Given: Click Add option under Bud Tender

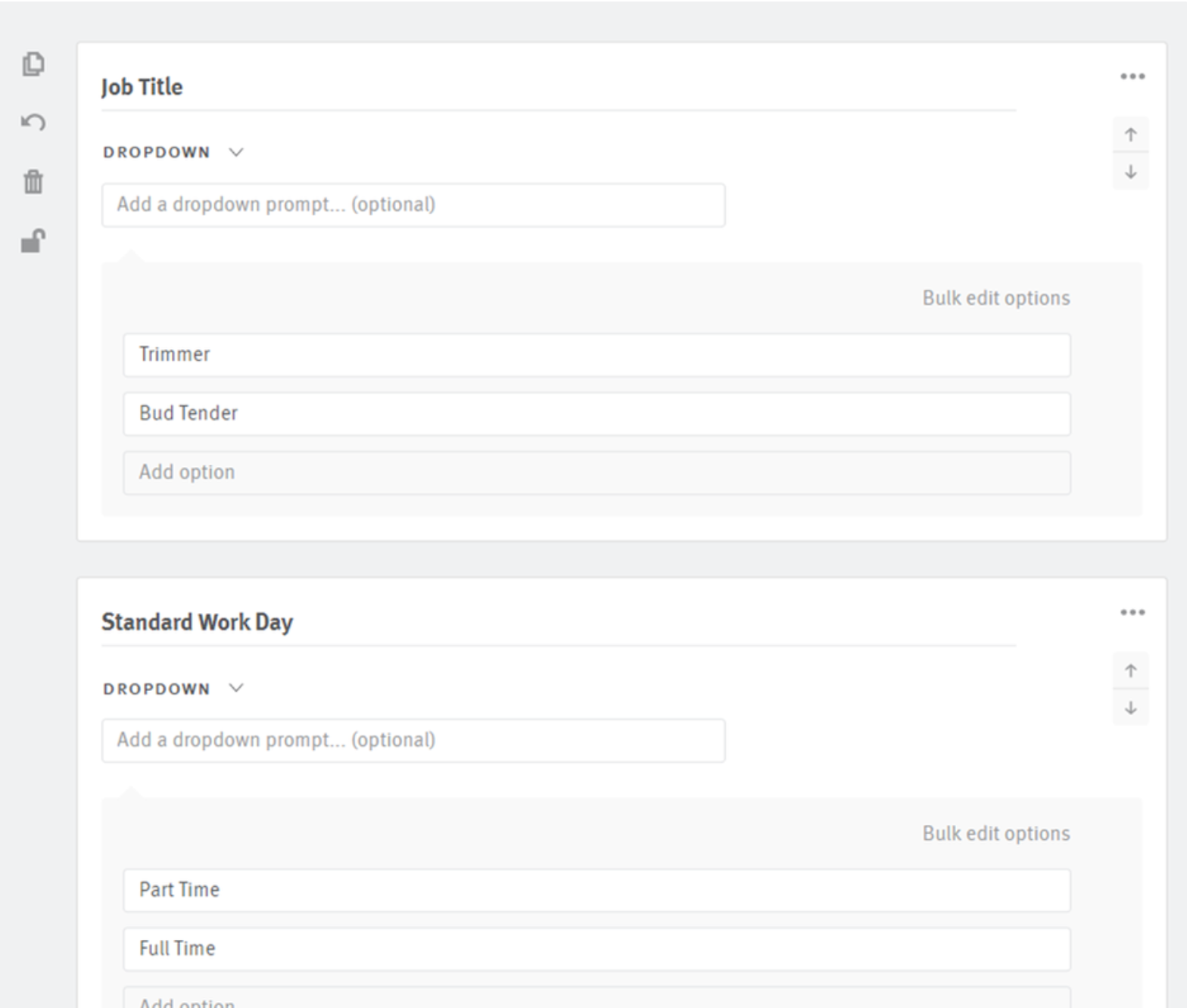Looking at the screenshot, I should point(597,473).
